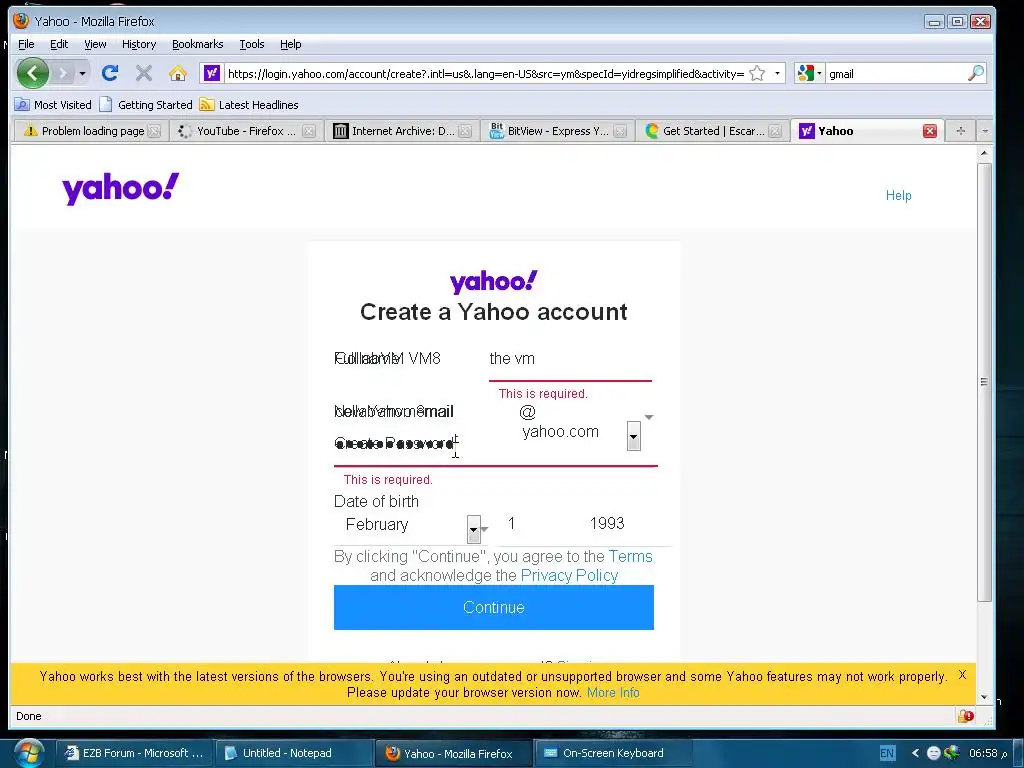The image size is (1024, 768).
Task: Close the YouTube - Firefox tab
Action: pos(309,131)
